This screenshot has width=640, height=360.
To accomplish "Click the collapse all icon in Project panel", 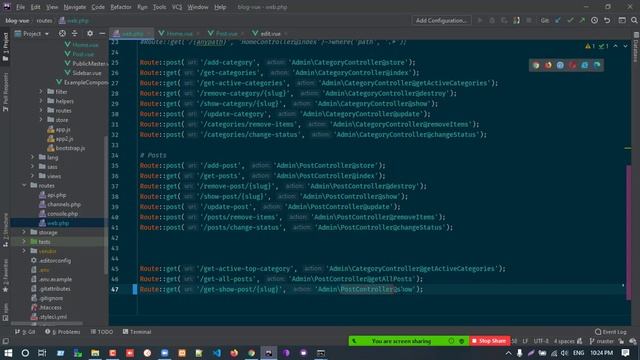I will coord(75,33).
